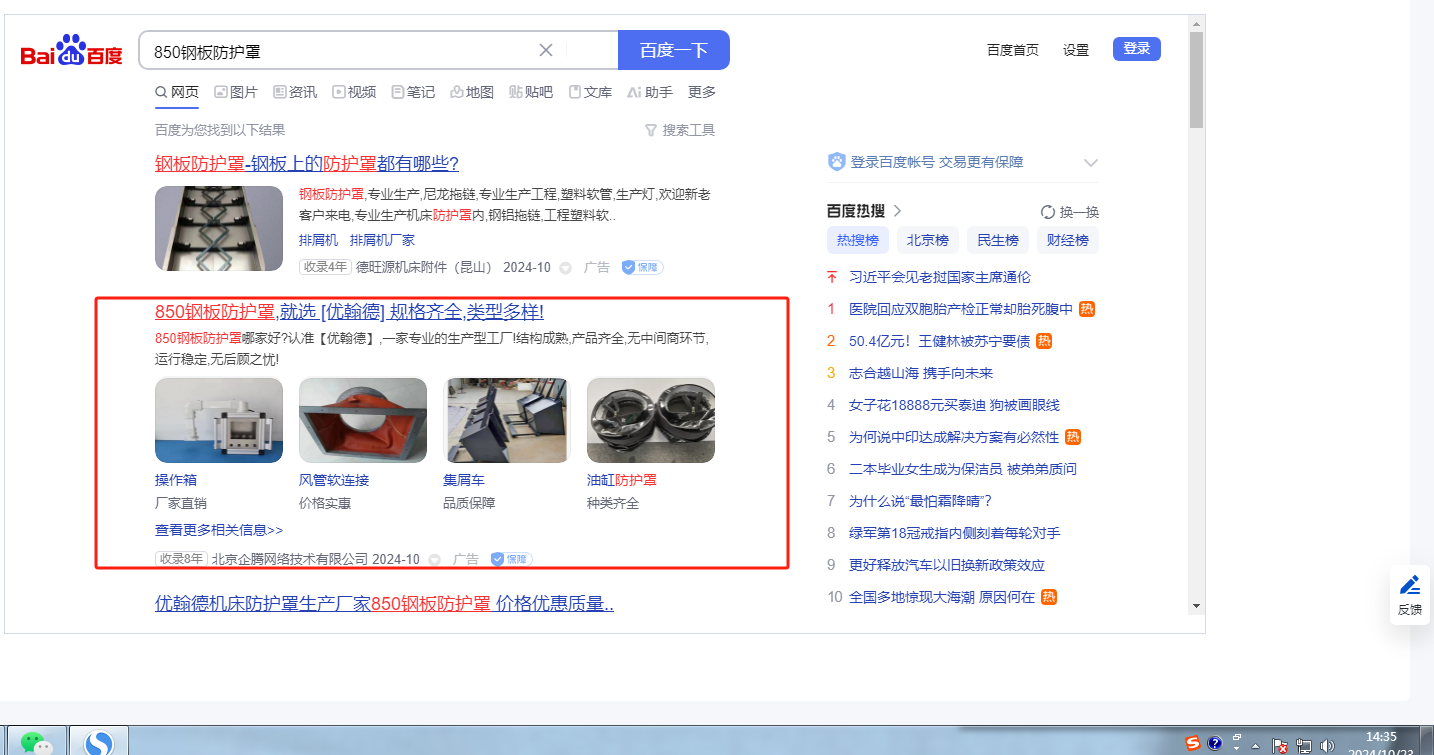This screenshot has width=1434, height=755.
Task: Click the 保障 badge on the 北京企腾 result
Action: click(511, 559)
